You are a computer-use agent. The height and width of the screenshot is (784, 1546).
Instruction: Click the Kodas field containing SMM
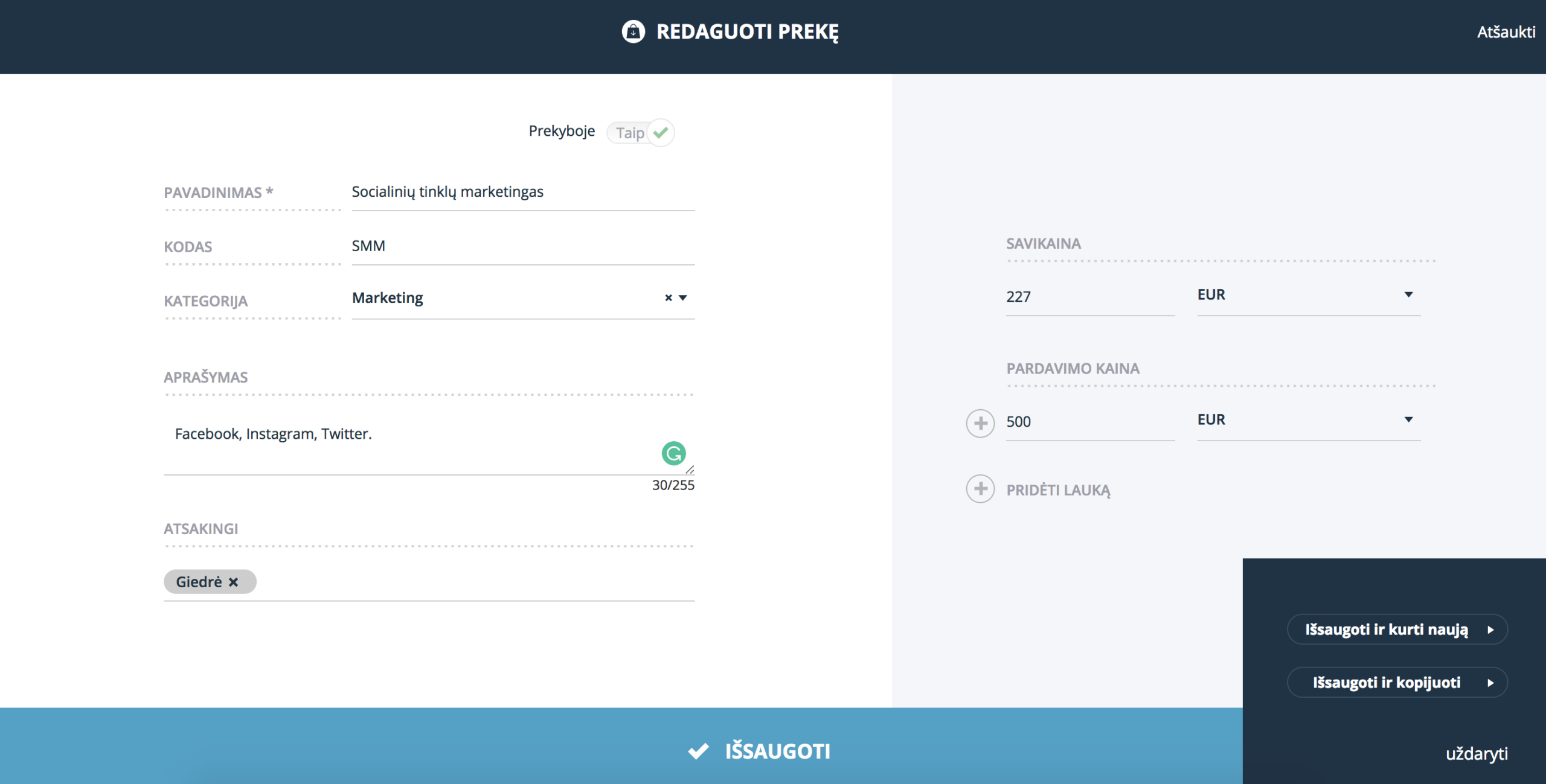pyautogui.click(x=523, y=247)
